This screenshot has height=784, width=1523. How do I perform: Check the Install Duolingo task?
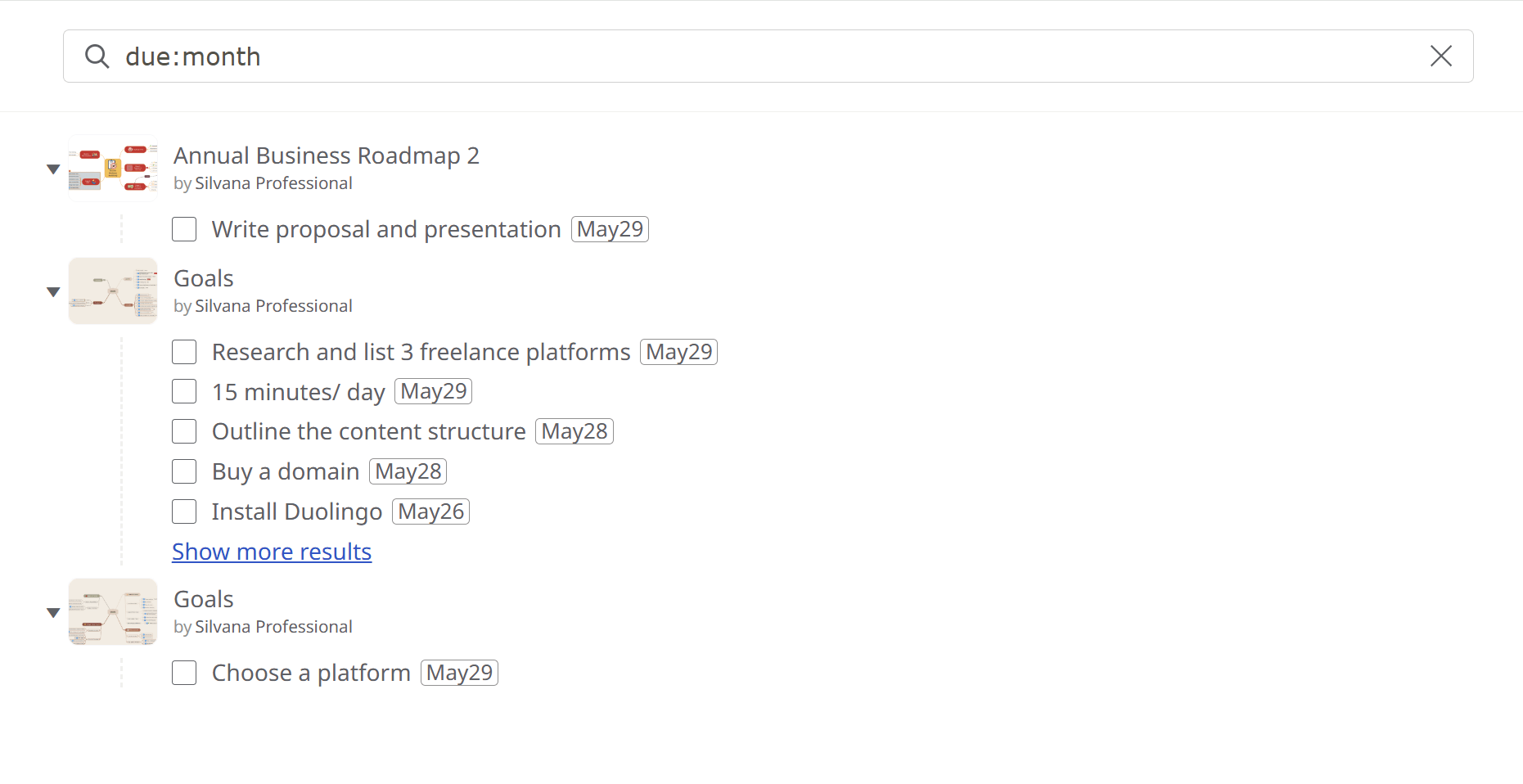[184, 511]
